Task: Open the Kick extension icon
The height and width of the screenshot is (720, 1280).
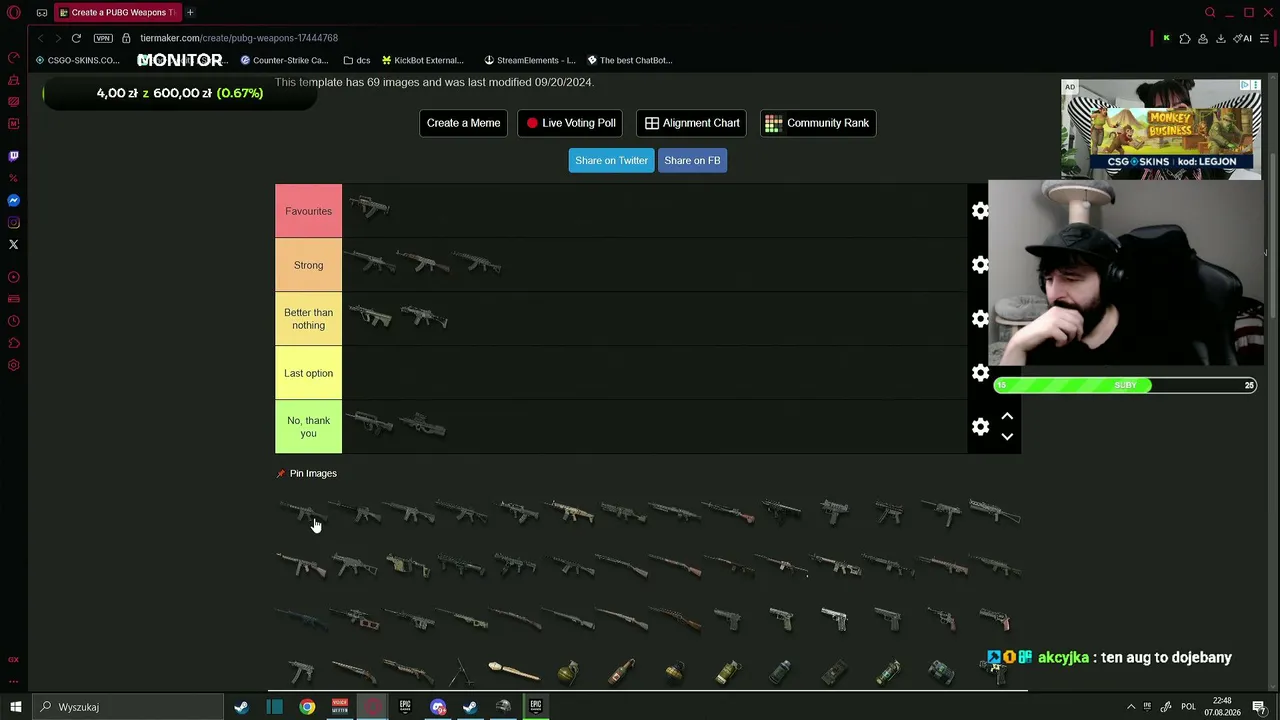Action: [x=1166, y=38]
